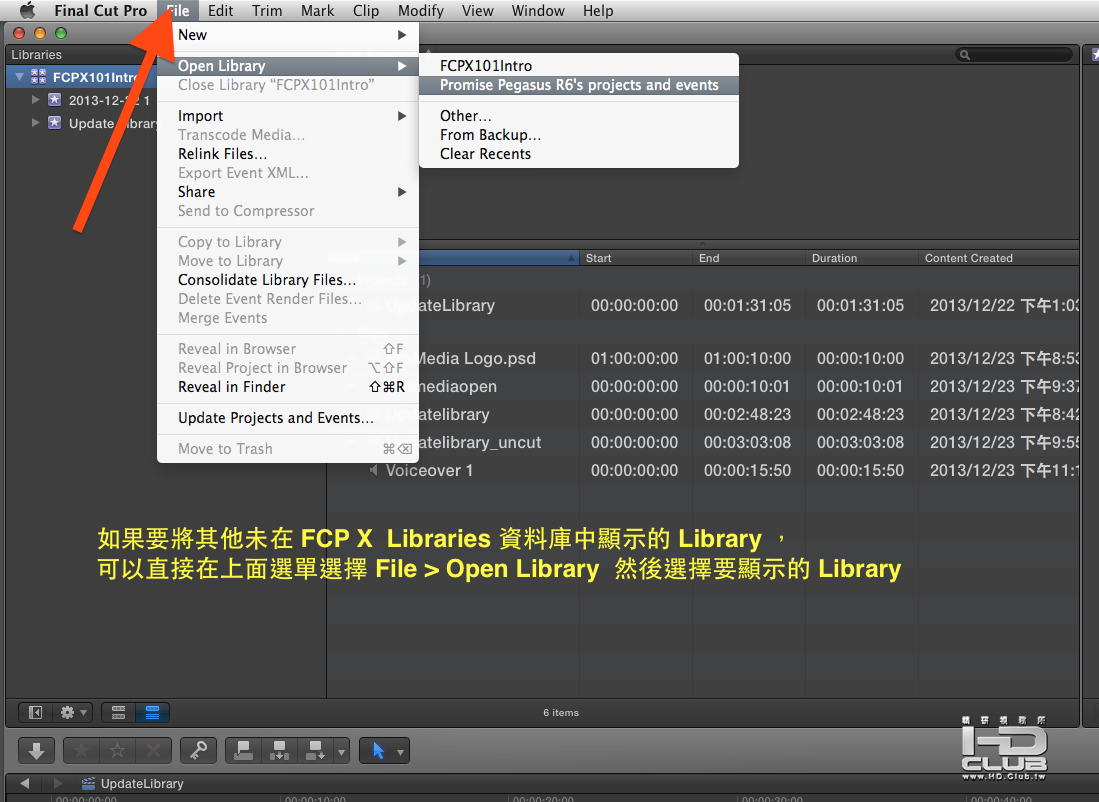Open the Window menu
Screen dimensions: 1099x802
pyautogui.click(x=538, y=11)
